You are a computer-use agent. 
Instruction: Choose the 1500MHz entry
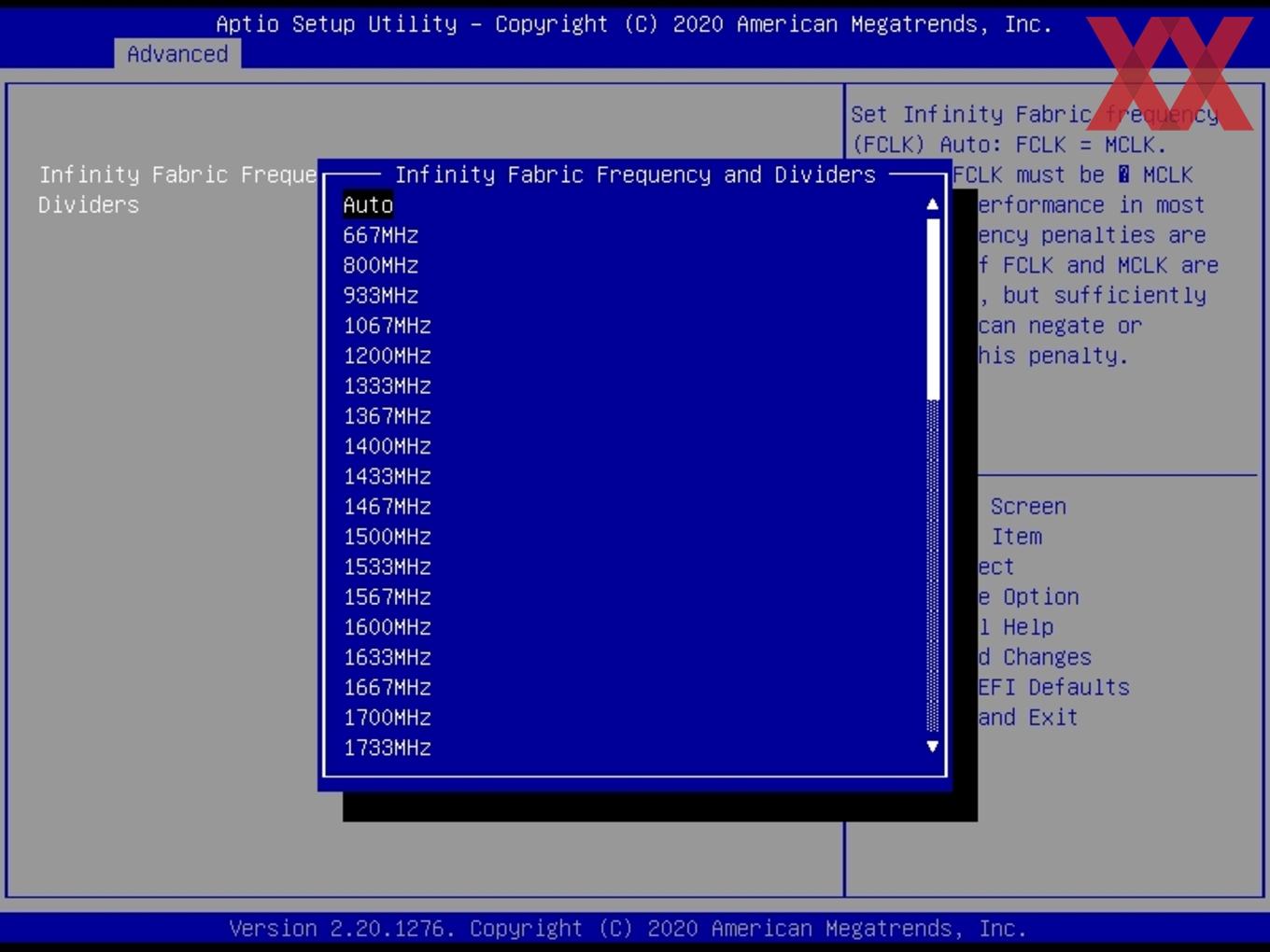tap(387, 537)
